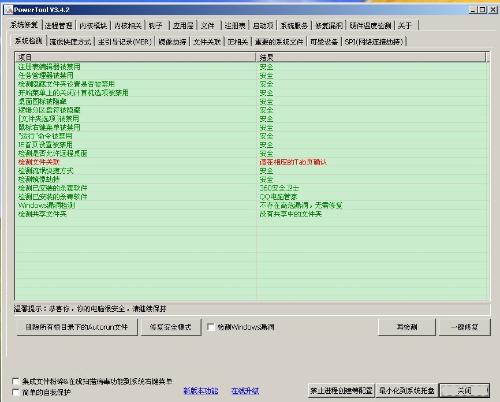Screen dimensions: 500x402
Task: Open the 进程管理 tab
Action: click(x=59, y=25)
